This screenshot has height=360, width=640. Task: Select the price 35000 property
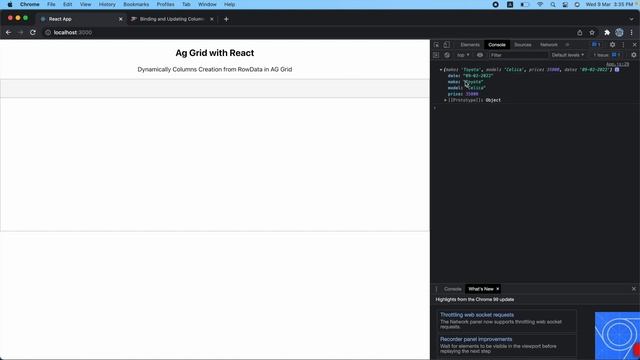[x=463, y=94]
